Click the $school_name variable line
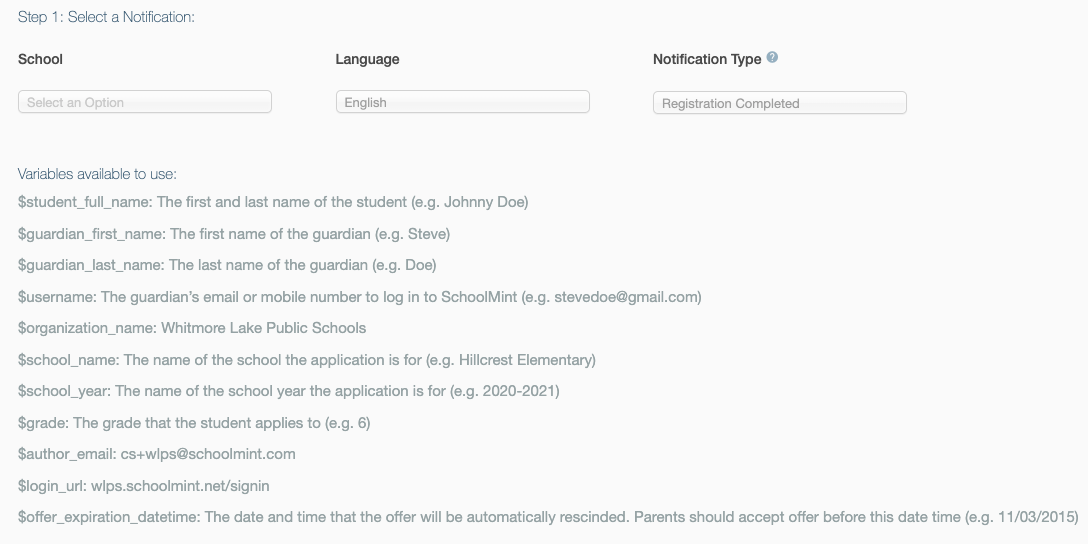 [307, 360]
